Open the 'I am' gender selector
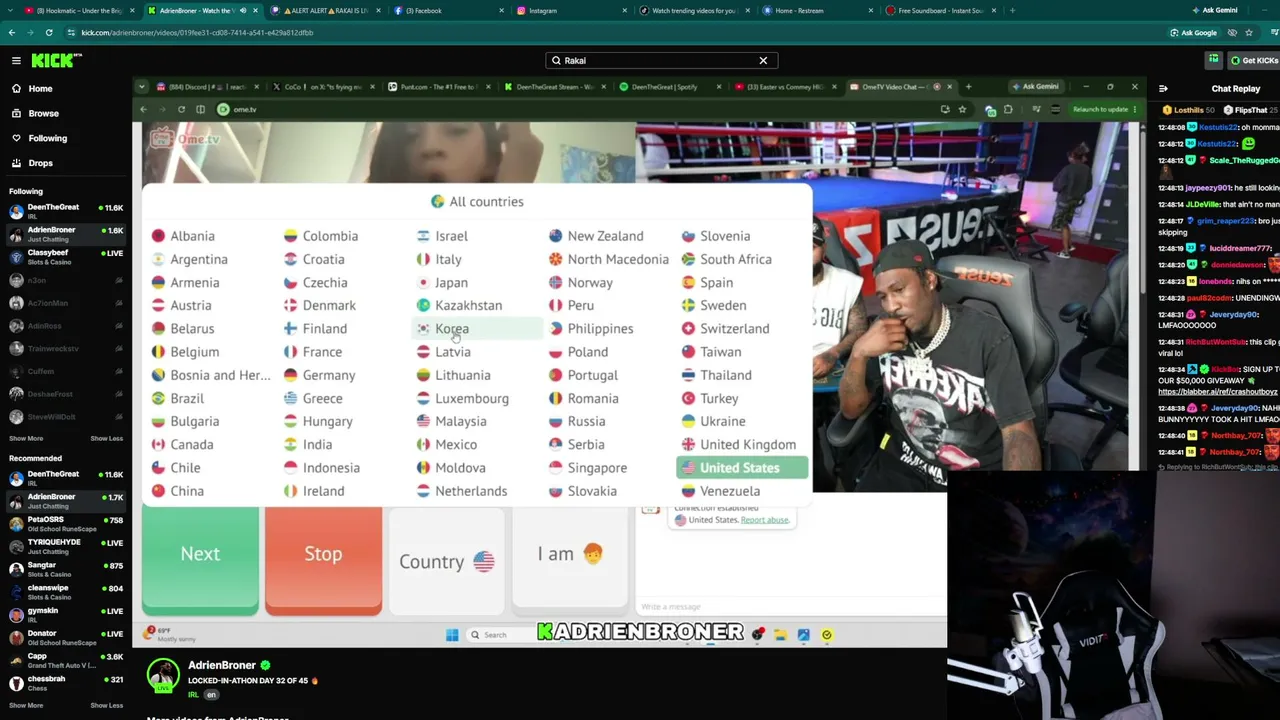Image resolution: width=1280 pixels, height=720 pixels. (x=569, y=560)
